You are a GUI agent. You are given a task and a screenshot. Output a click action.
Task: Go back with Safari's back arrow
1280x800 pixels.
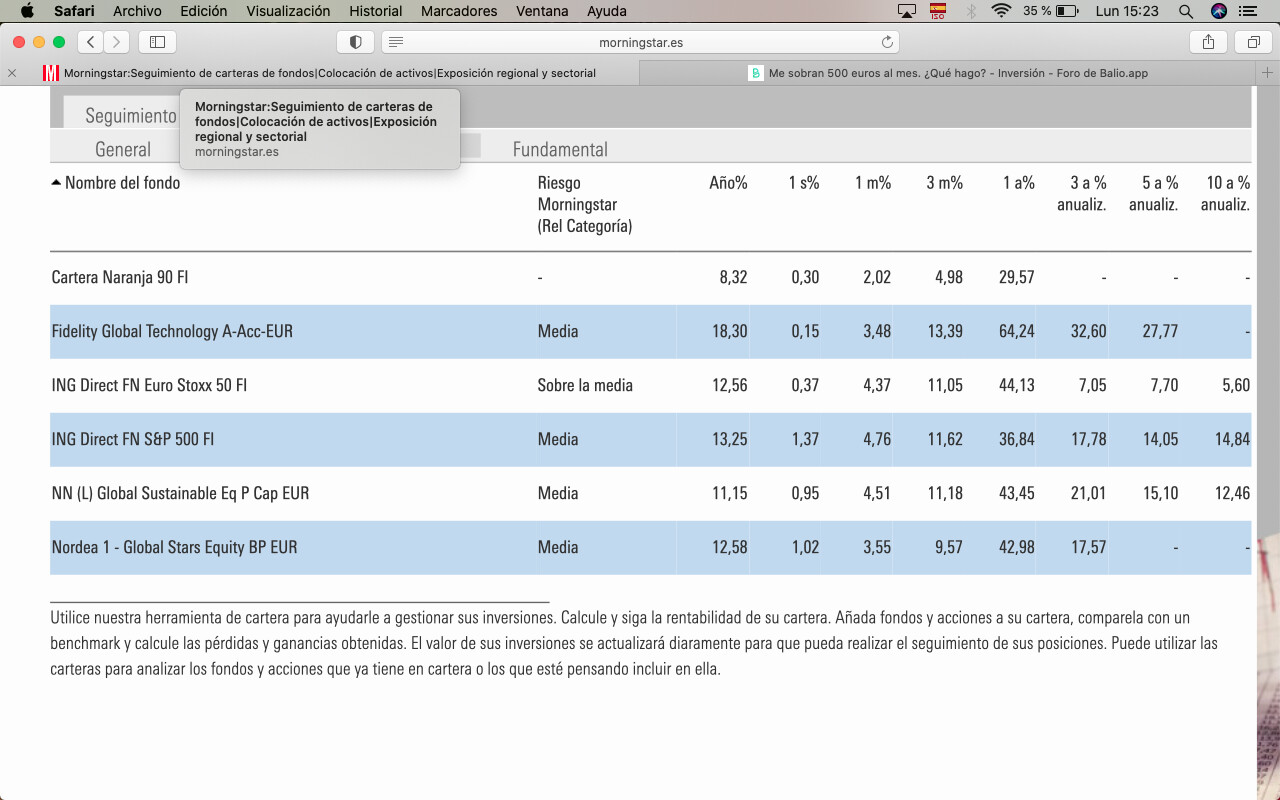[x=91, y=42]
